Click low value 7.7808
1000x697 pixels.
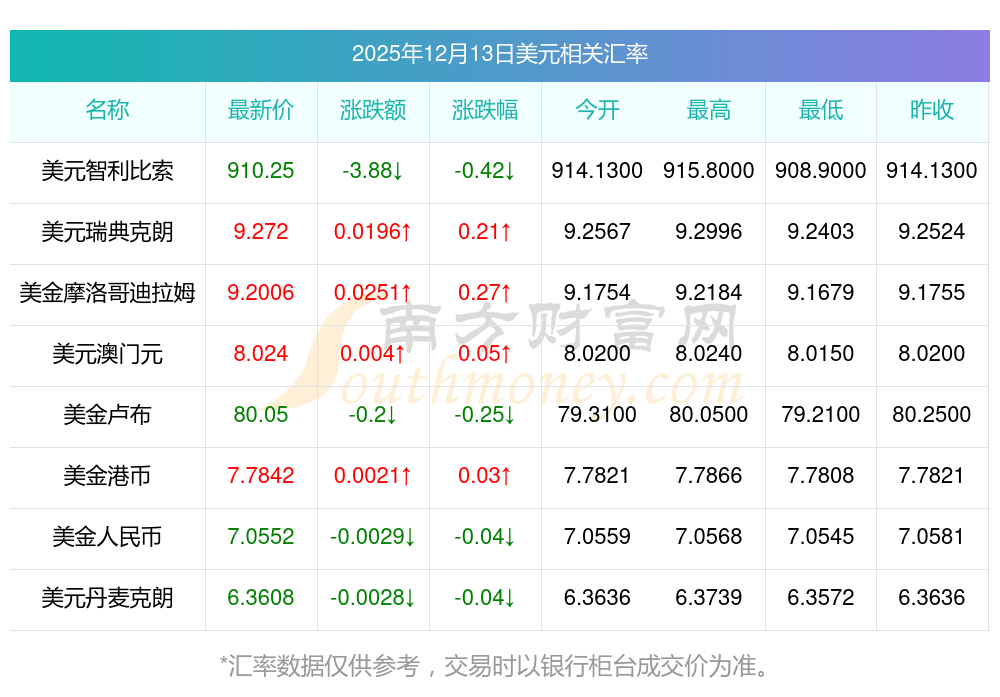[820, 476]
